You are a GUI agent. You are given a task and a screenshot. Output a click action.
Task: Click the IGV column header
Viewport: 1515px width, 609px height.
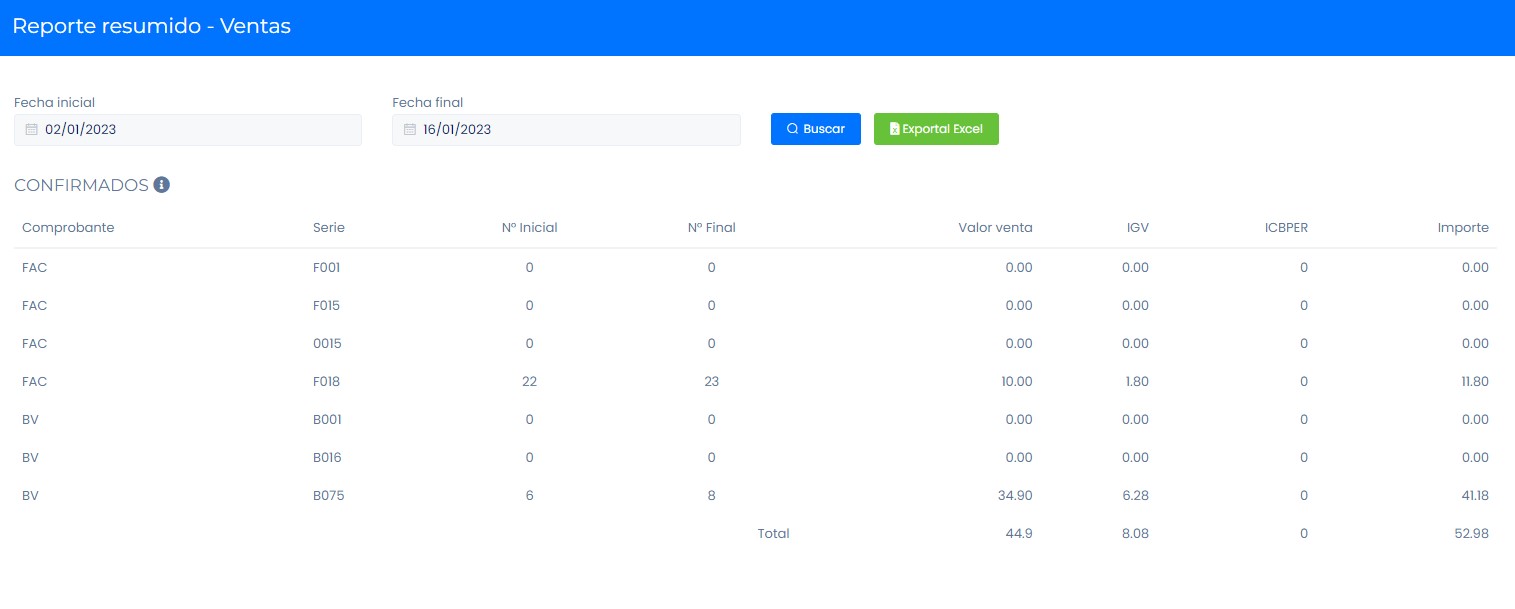[x=1137, y=228]
